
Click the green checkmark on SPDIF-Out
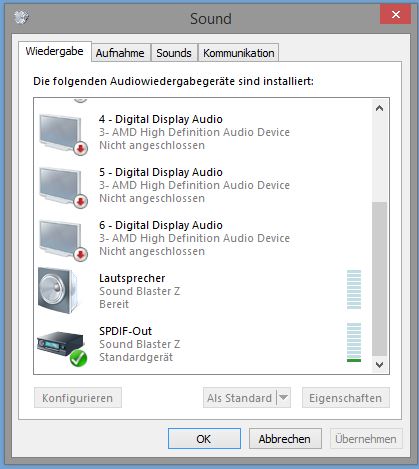(x=78, y=359)
